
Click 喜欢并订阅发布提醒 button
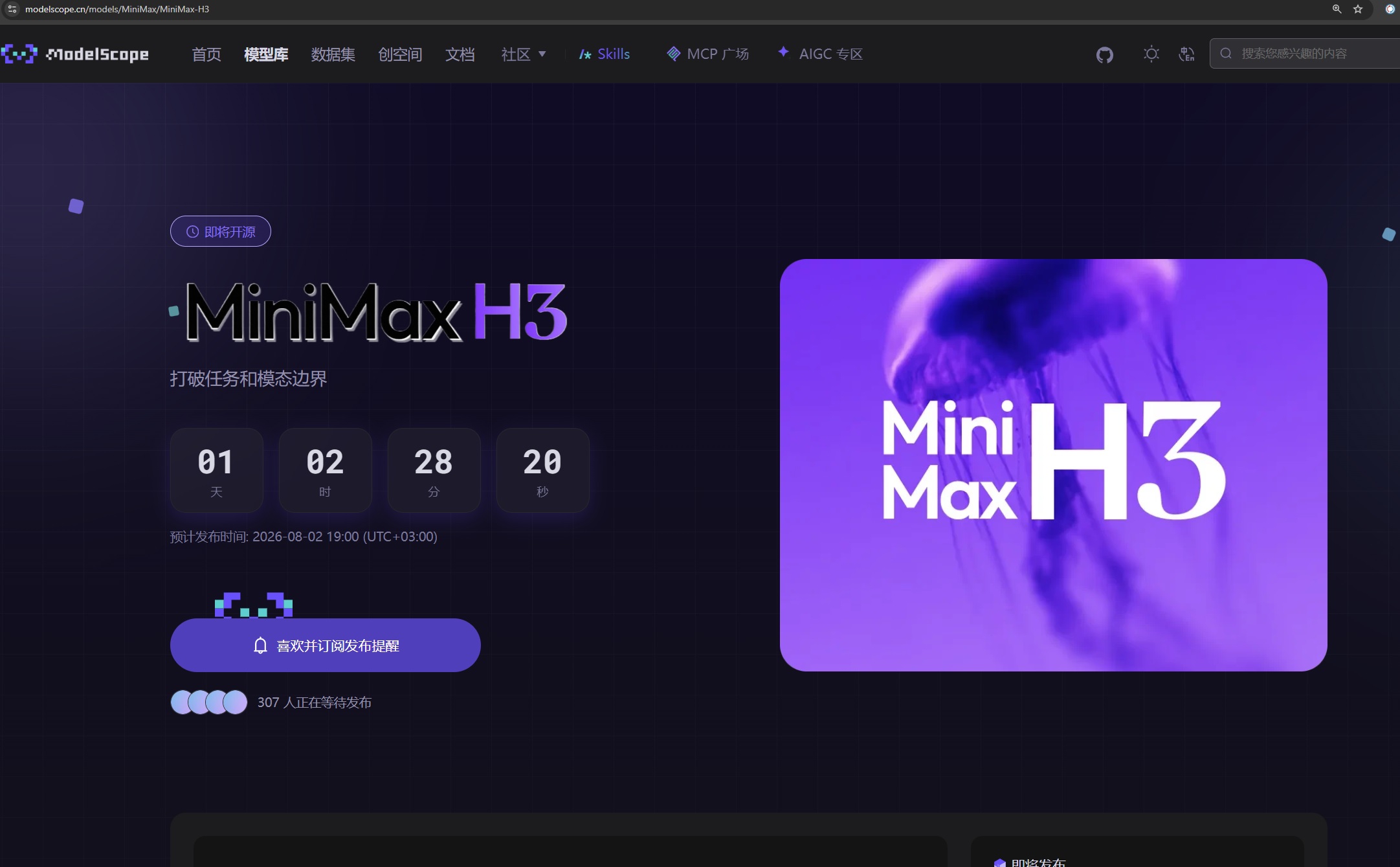tap(326, 645)
